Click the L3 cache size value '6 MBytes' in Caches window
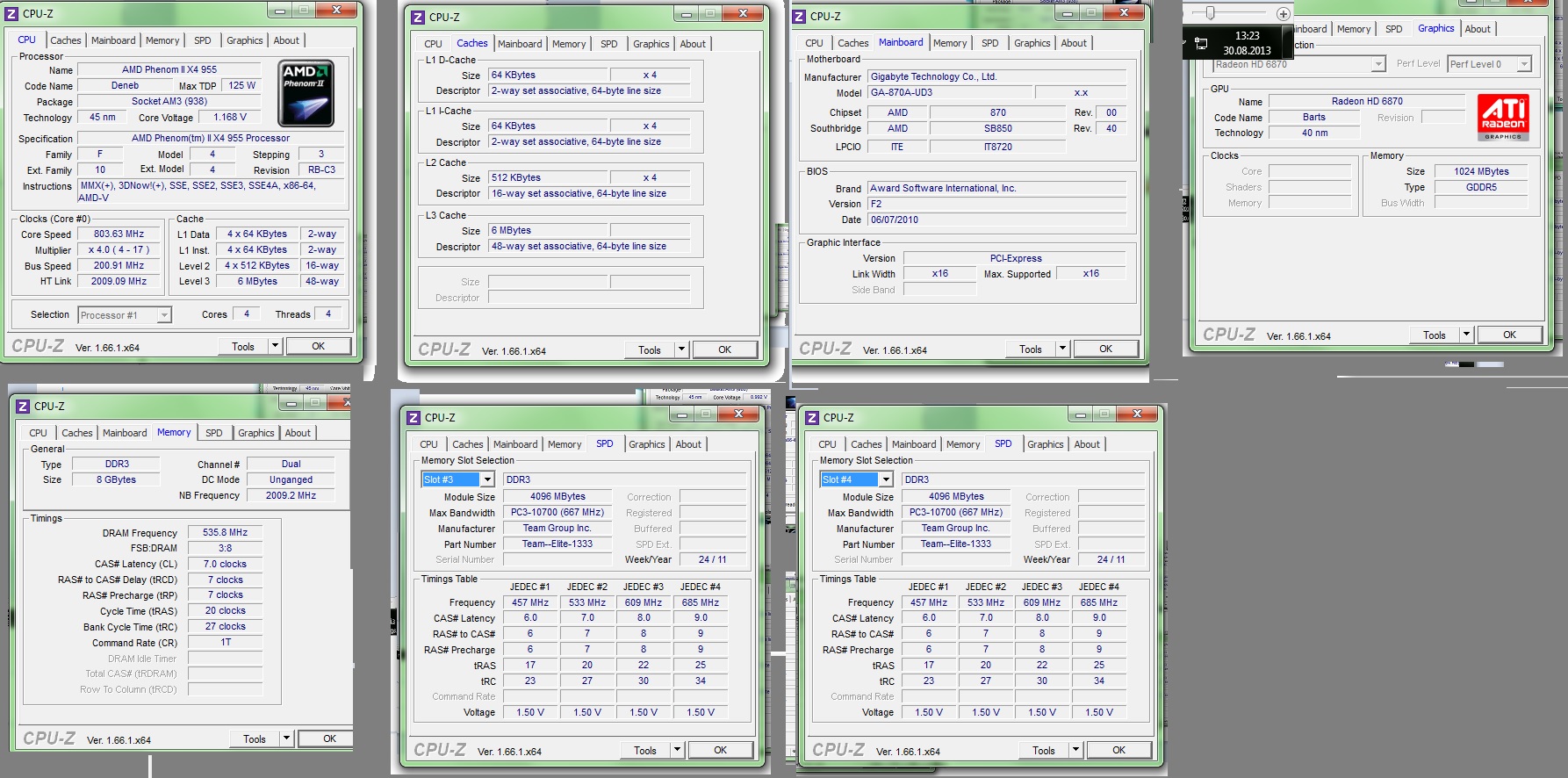 547,230
